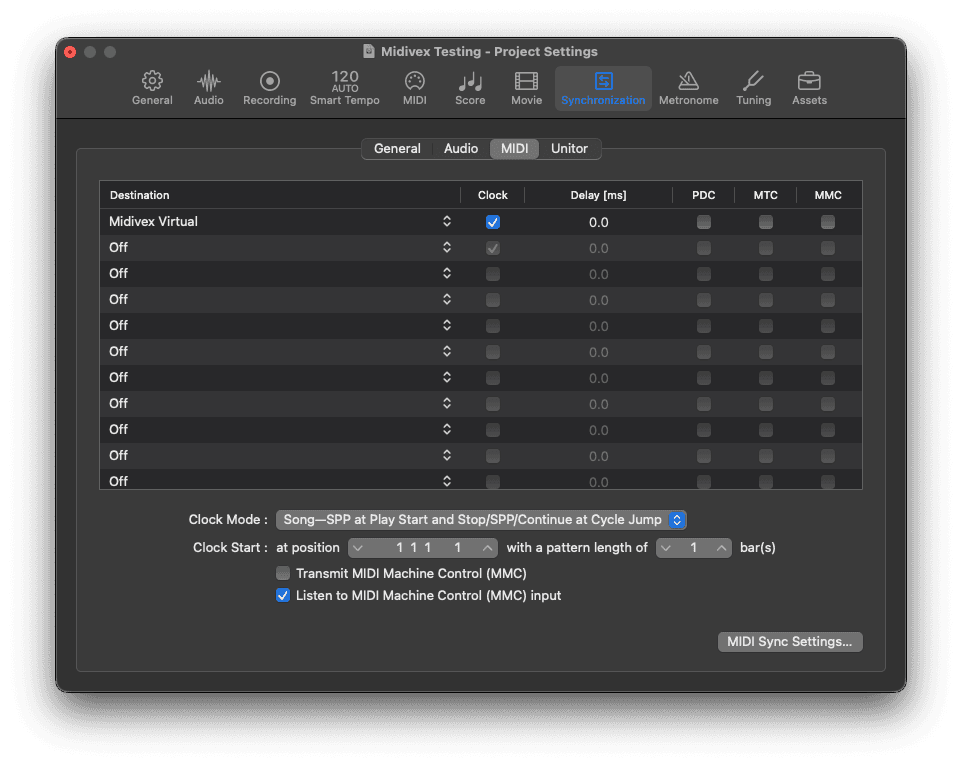Click the PDC column header

pyautogui.click(x=704, y=195)
